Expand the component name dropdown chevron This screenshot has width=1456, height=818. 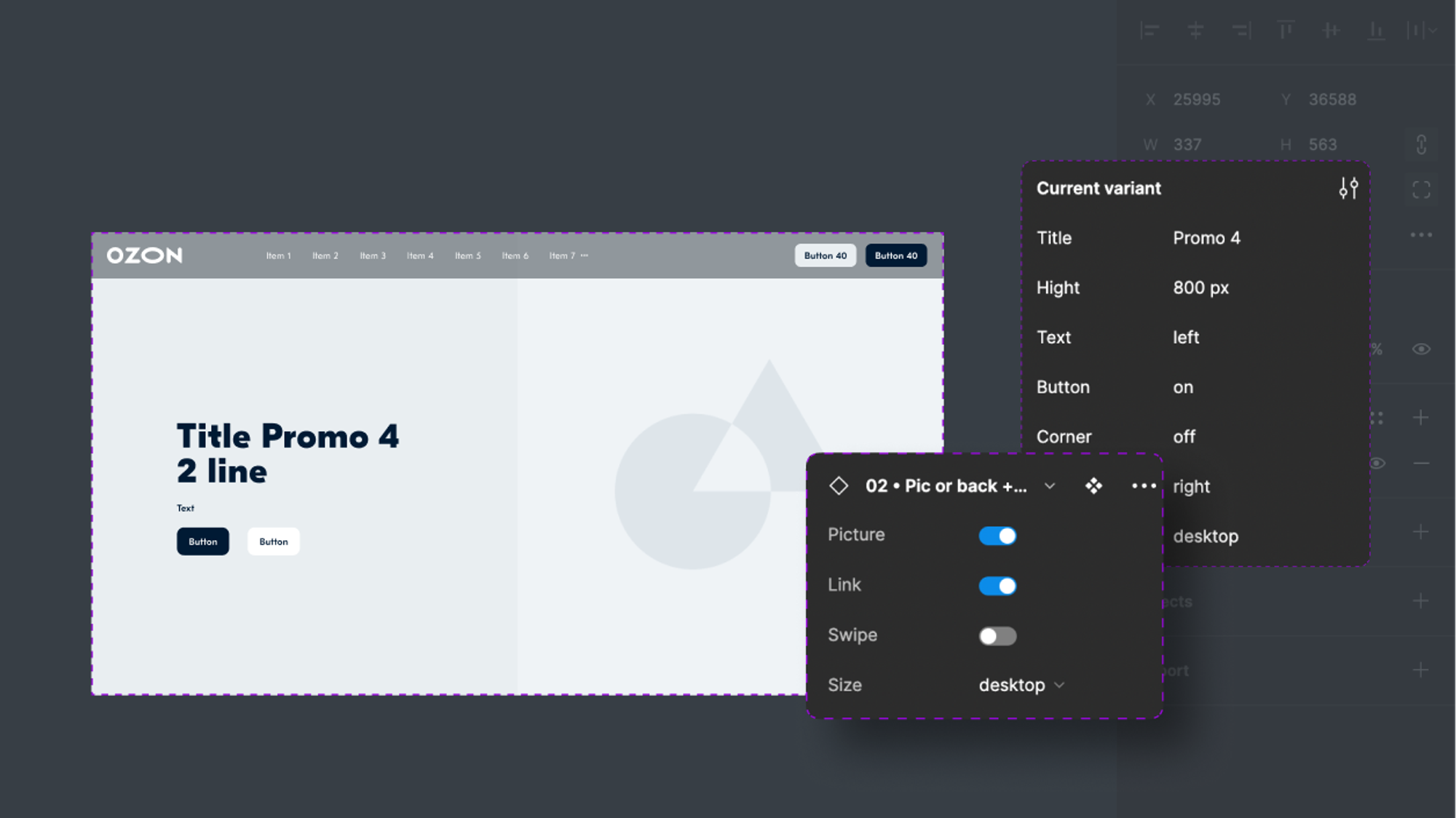pos(1049,485)
